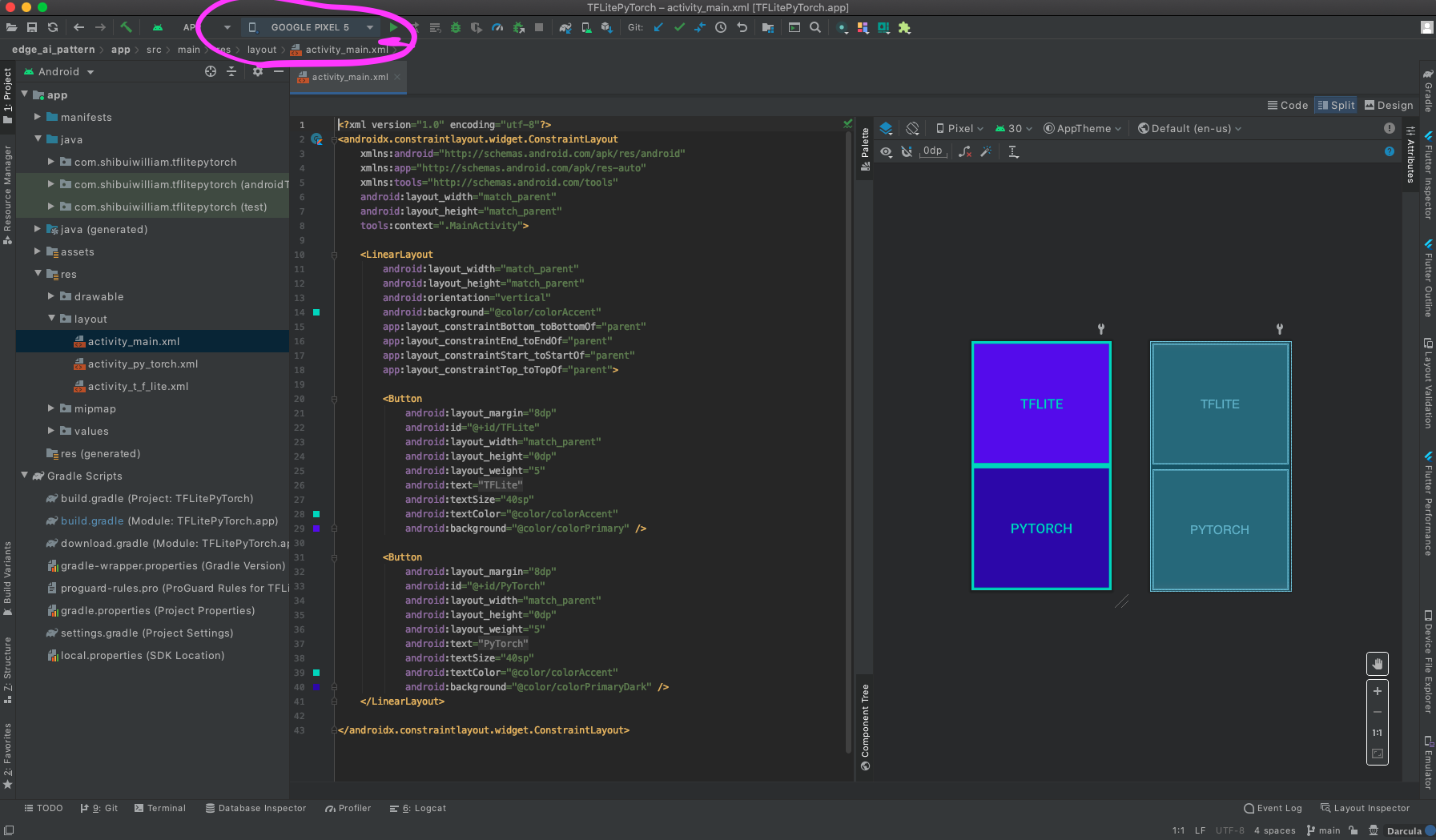The image size is (1436, 840).
Task: Click the Git commit checkmark icon
Action: 679,27
